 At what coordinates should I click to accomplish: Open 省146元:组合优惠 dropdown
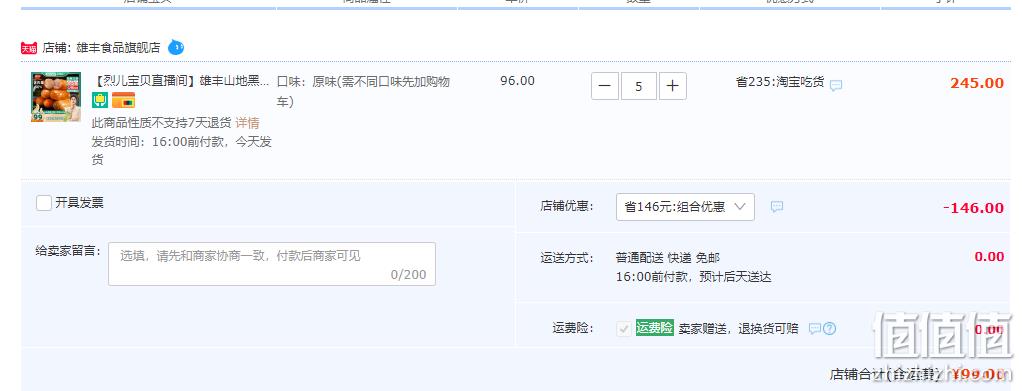coord(685,207)
